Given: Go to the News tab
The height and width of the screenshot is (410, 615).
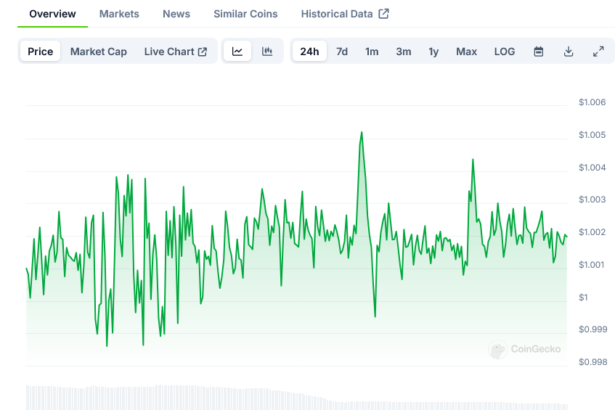Looking at the screenshot, I should coord(176,14).
